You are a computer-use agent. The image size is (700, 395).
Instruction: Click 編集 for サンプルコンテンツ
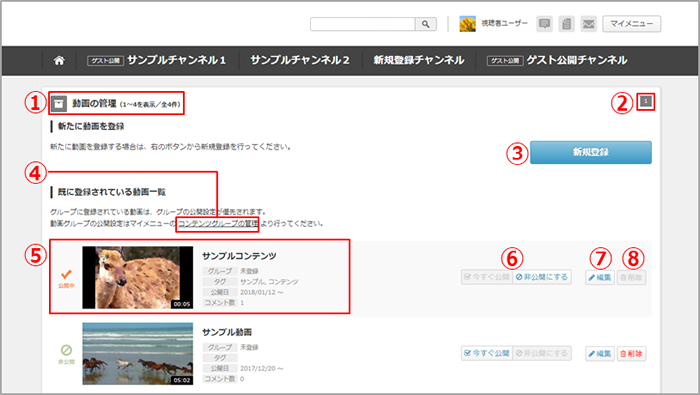pyautogui.click(x=600, y=278)
